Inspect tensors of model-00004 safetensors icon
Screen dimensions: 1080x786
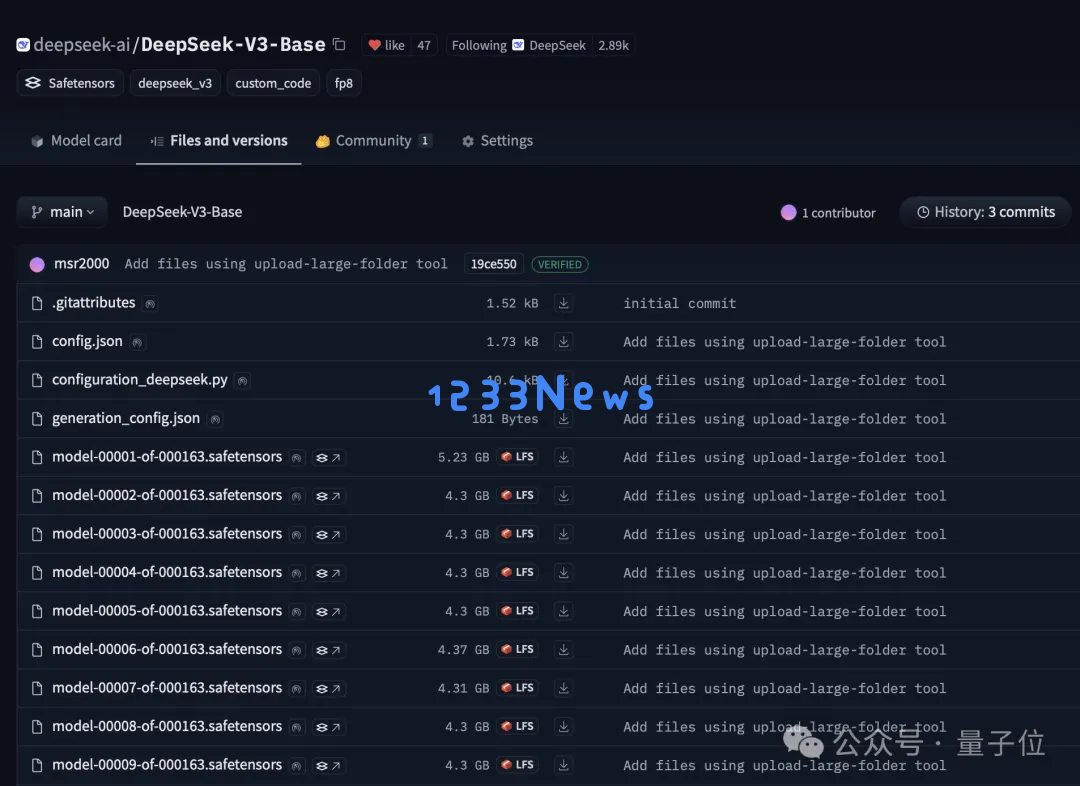pyautogui.click(x=329, y=573)
